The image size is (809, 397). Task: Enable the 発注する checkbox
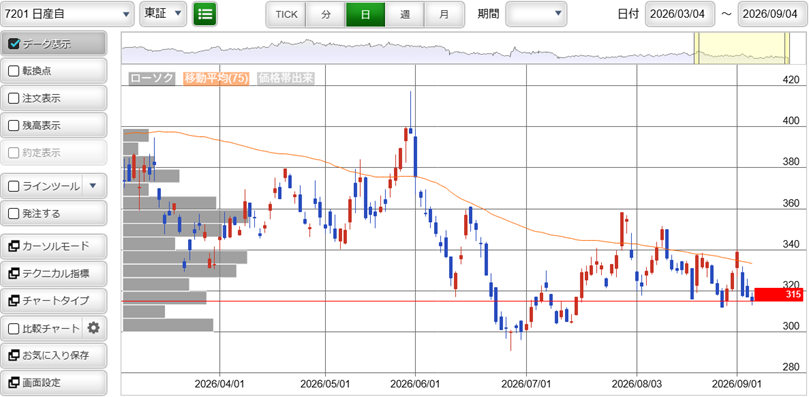tap(13, 213)
